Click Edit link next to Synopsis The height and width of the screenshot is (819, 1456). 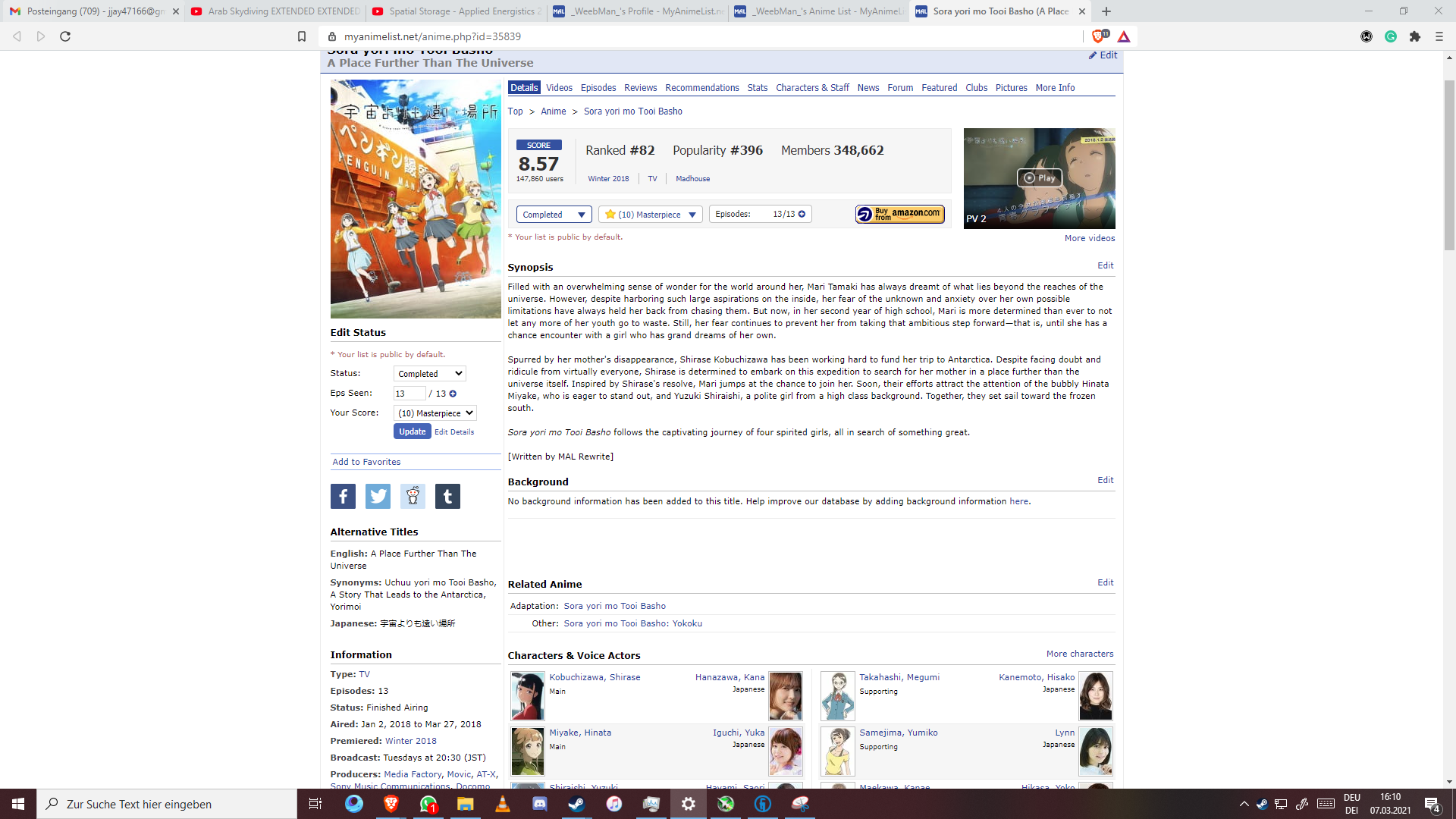point(1106,265)
